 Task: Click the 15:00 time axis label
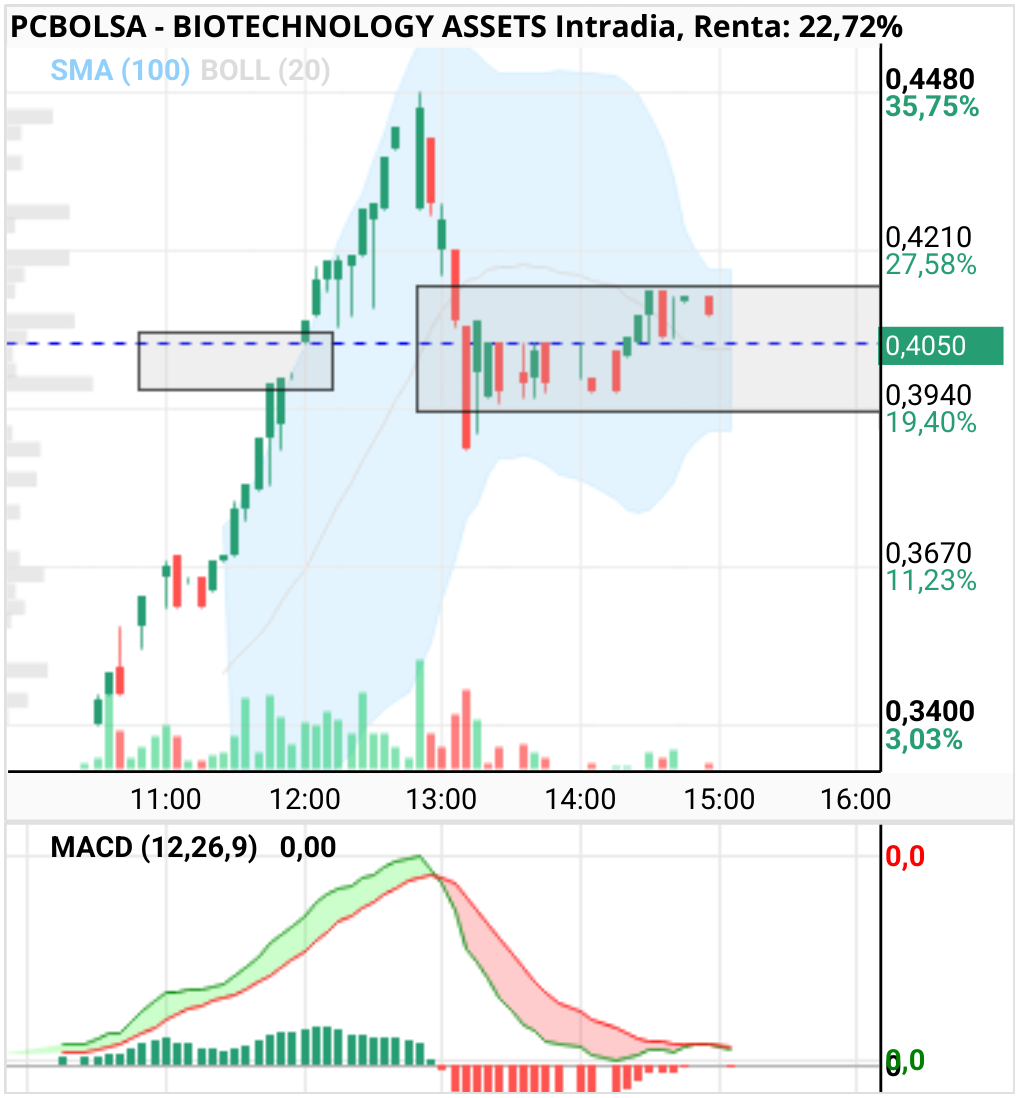click(719, 799)
